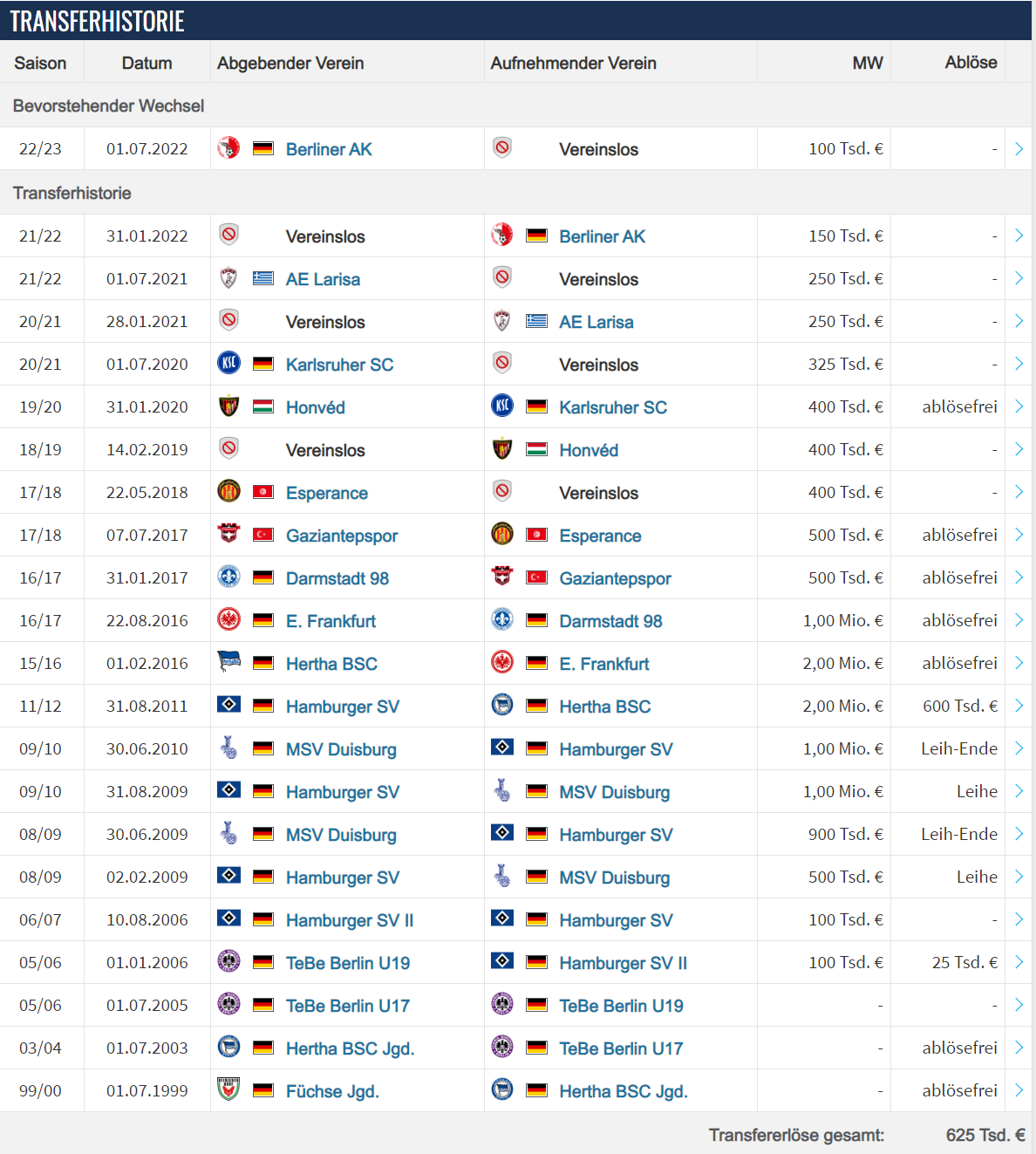Screen dimensions: 1036x1154
Task: Click the Greek flag next to AE Larisa, 01.07.2021
Action: (263, 278)
